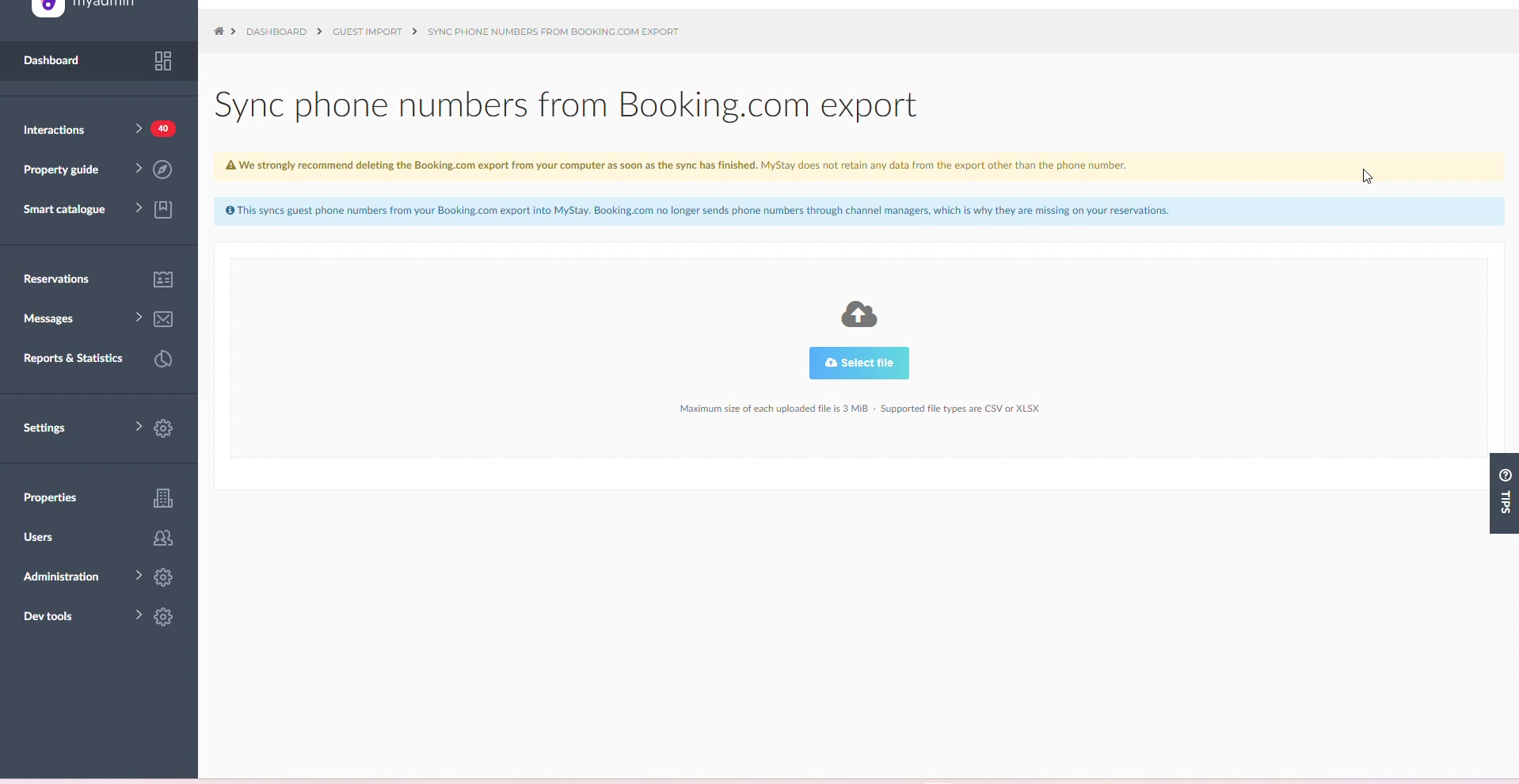Click the Reports & Statistics pie chart icon
The image size is (1519, 784).
(x=163, y=359)
